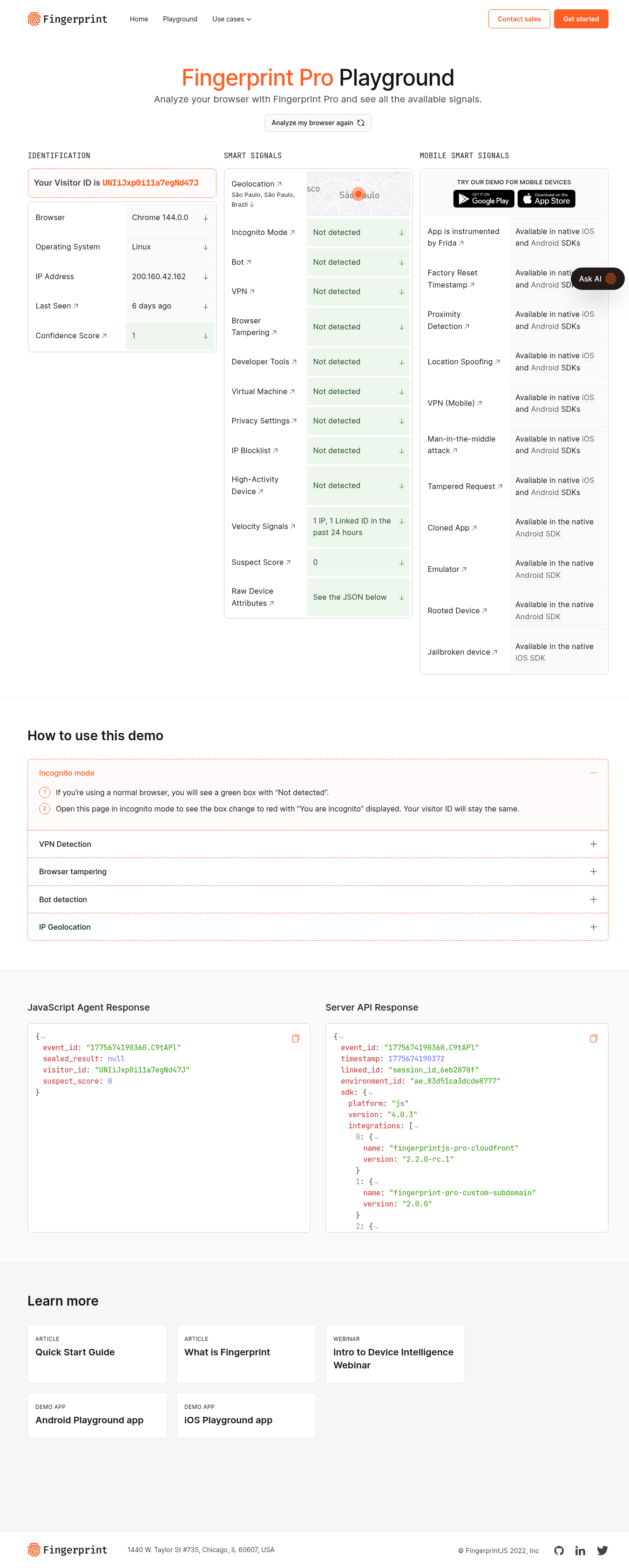This screenshot has height=1568, width=629.
Task: Open the Use cases dropdown menu
Action: (x=231, y=19)
